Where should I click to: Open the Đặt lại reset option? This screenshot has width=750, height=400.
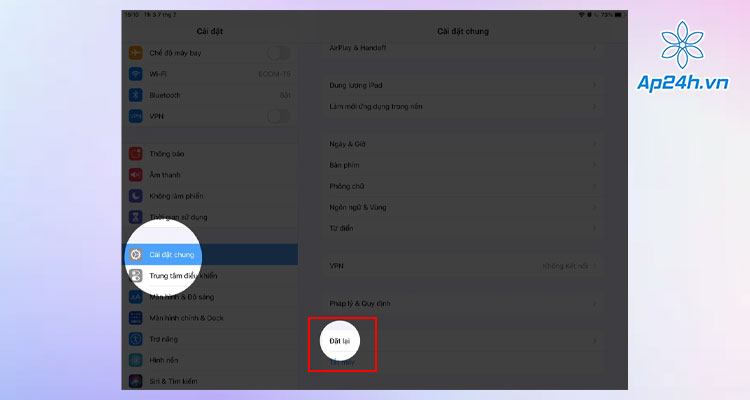(464, 341)
